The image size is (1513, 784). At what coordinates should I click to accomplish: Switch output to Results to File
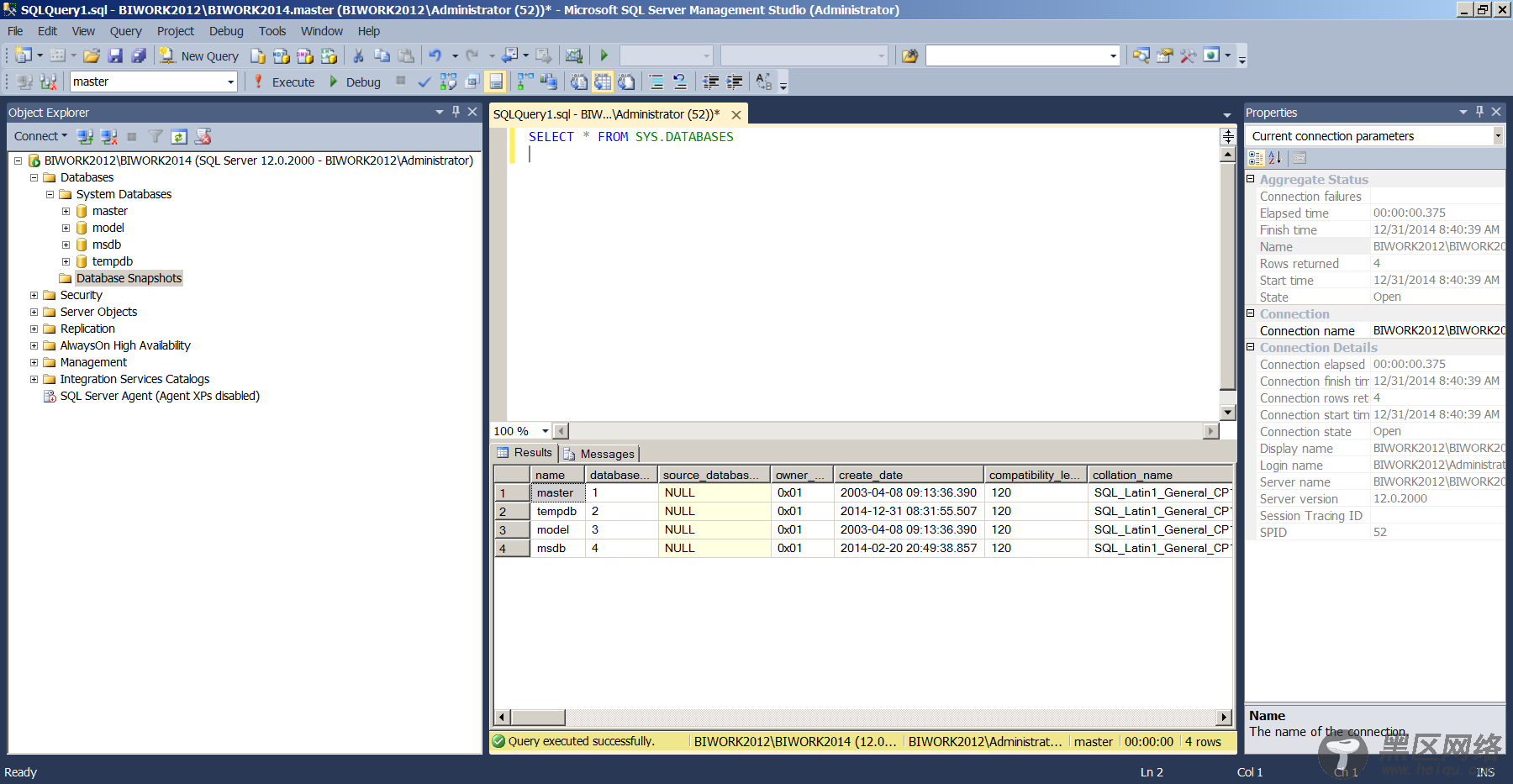pos(626,82)
